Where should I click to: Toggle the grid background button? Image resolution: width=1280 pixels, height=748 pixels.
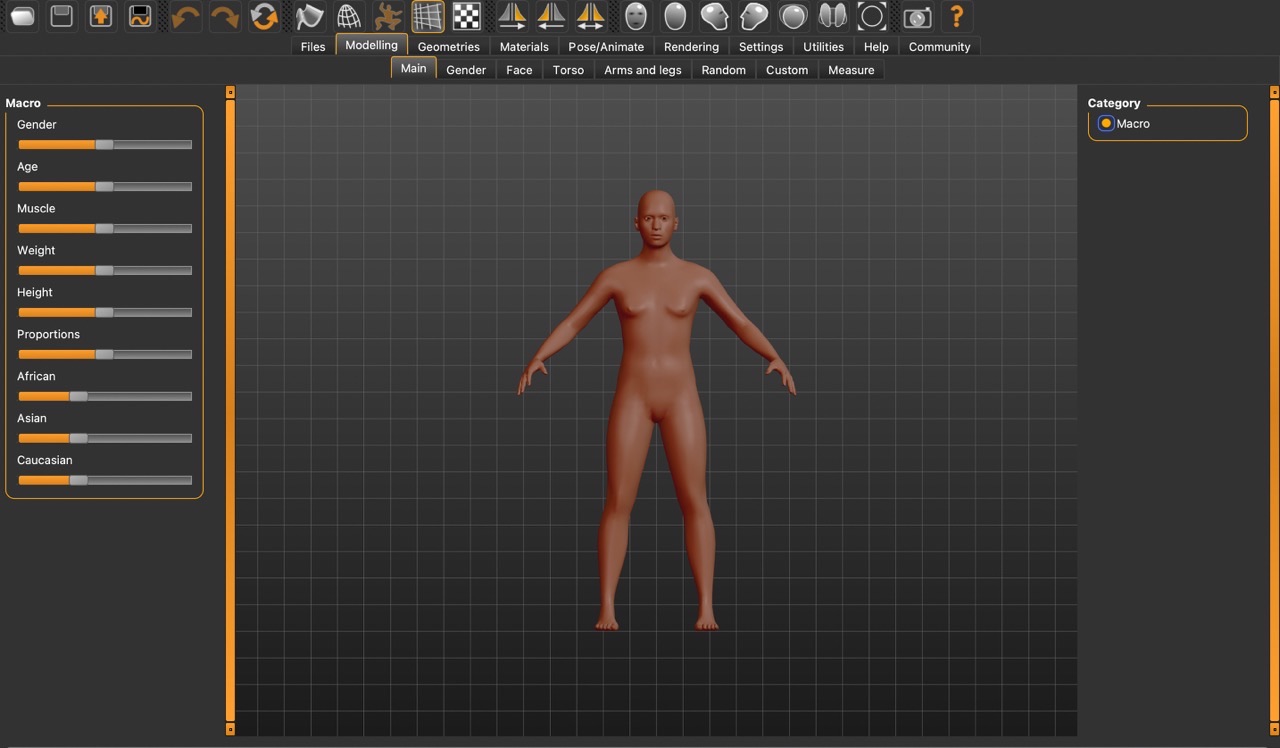428,16
